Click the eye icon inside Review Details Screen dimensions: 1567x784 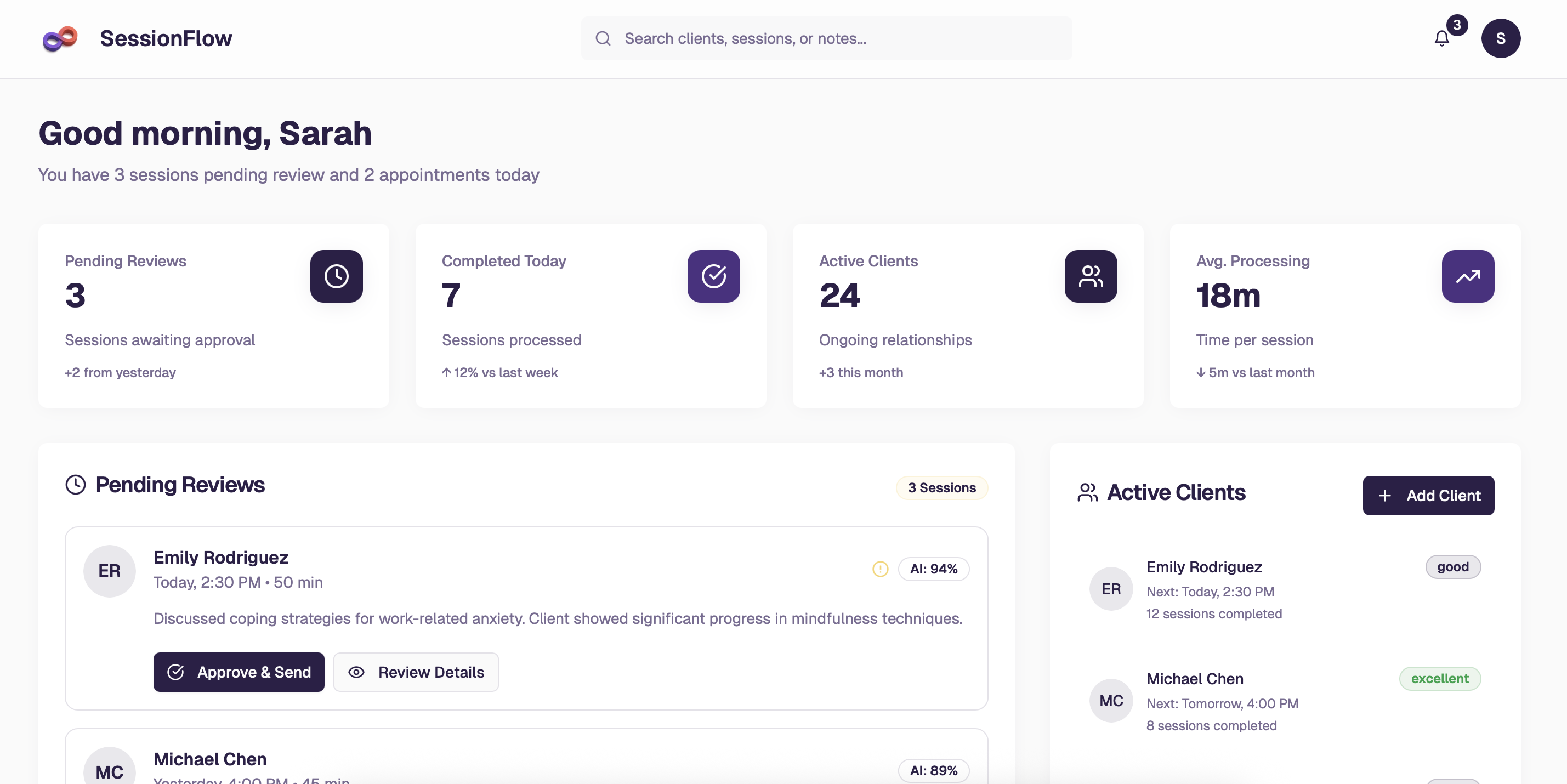click(x=357, y=672)
